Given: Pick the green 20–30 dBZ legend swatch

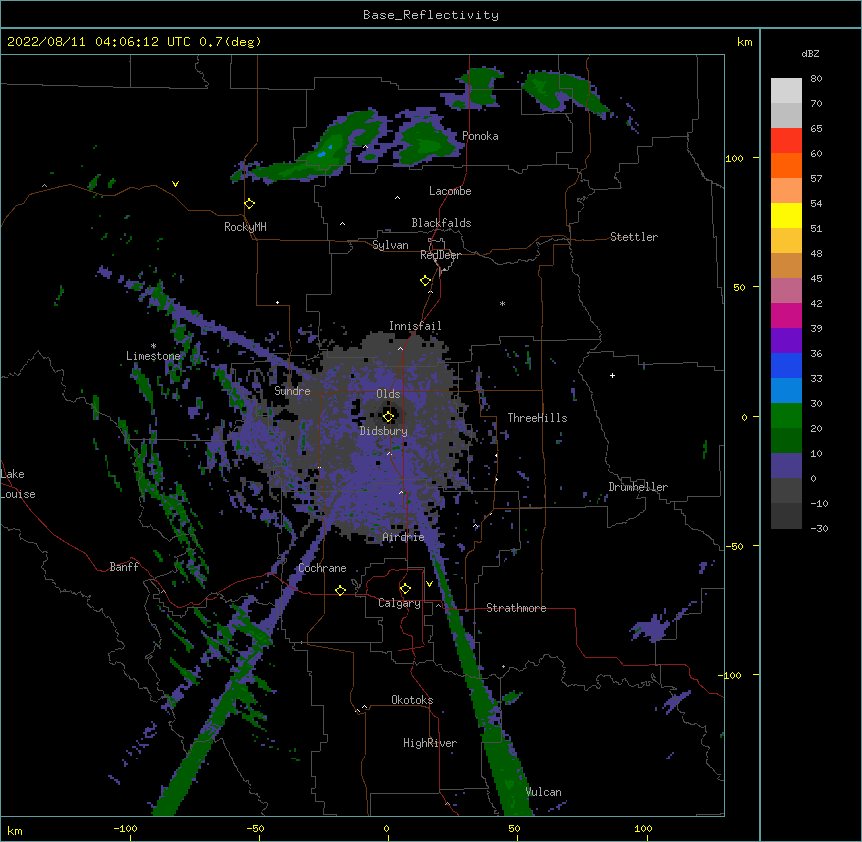Looking at the screenshot, I should pos(786,416).
